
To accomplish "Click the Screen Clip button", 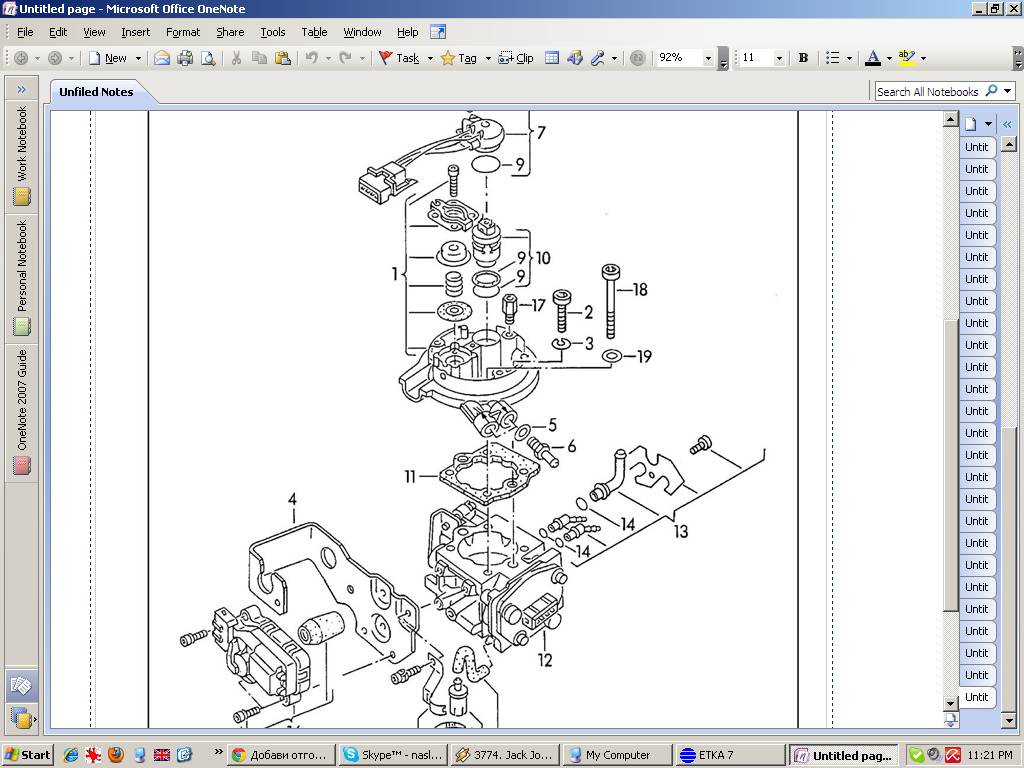I will coord(516,58).
